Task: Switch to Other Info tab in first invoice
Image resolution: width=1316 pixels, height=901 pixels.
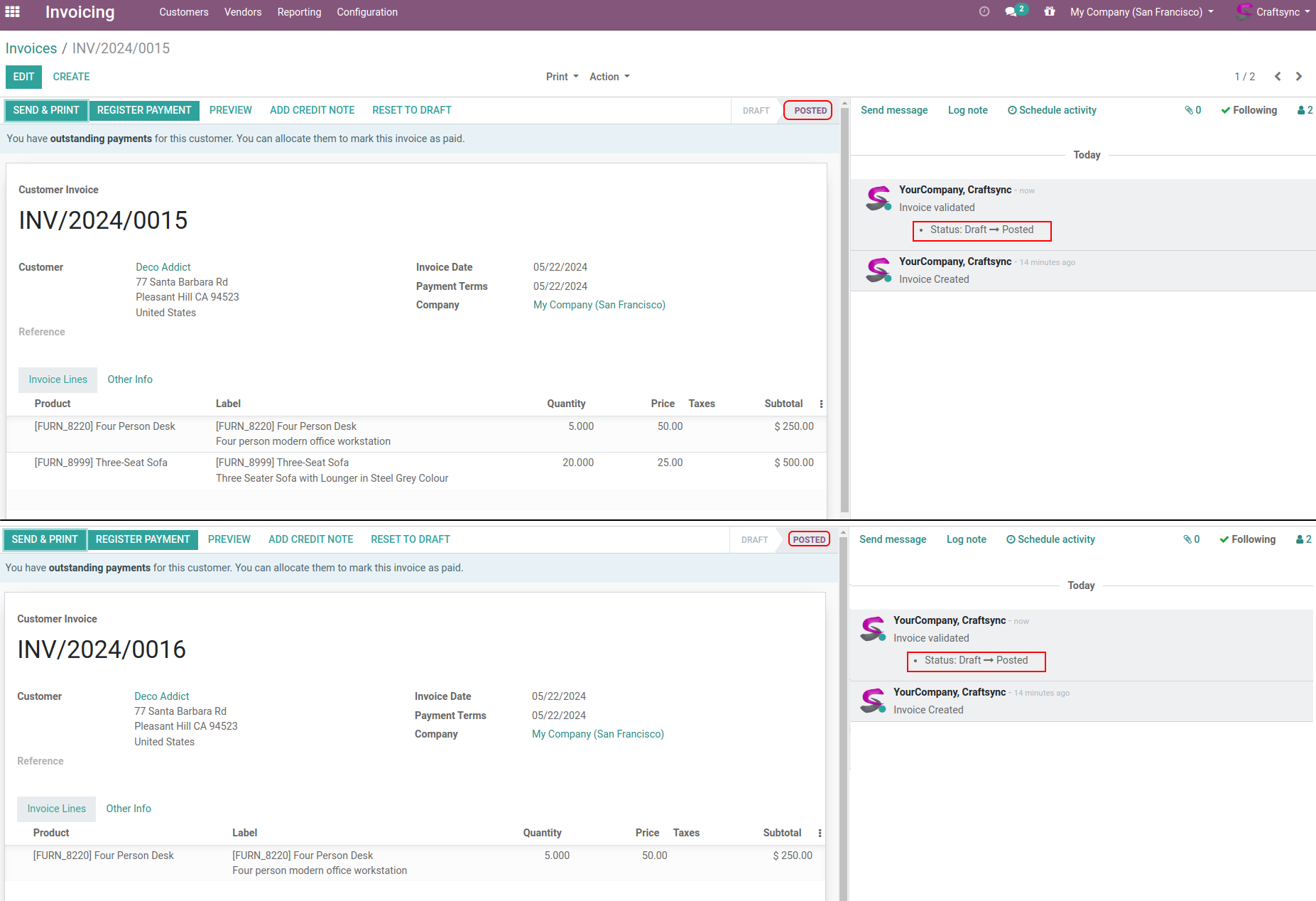Action: click(130, 379)
